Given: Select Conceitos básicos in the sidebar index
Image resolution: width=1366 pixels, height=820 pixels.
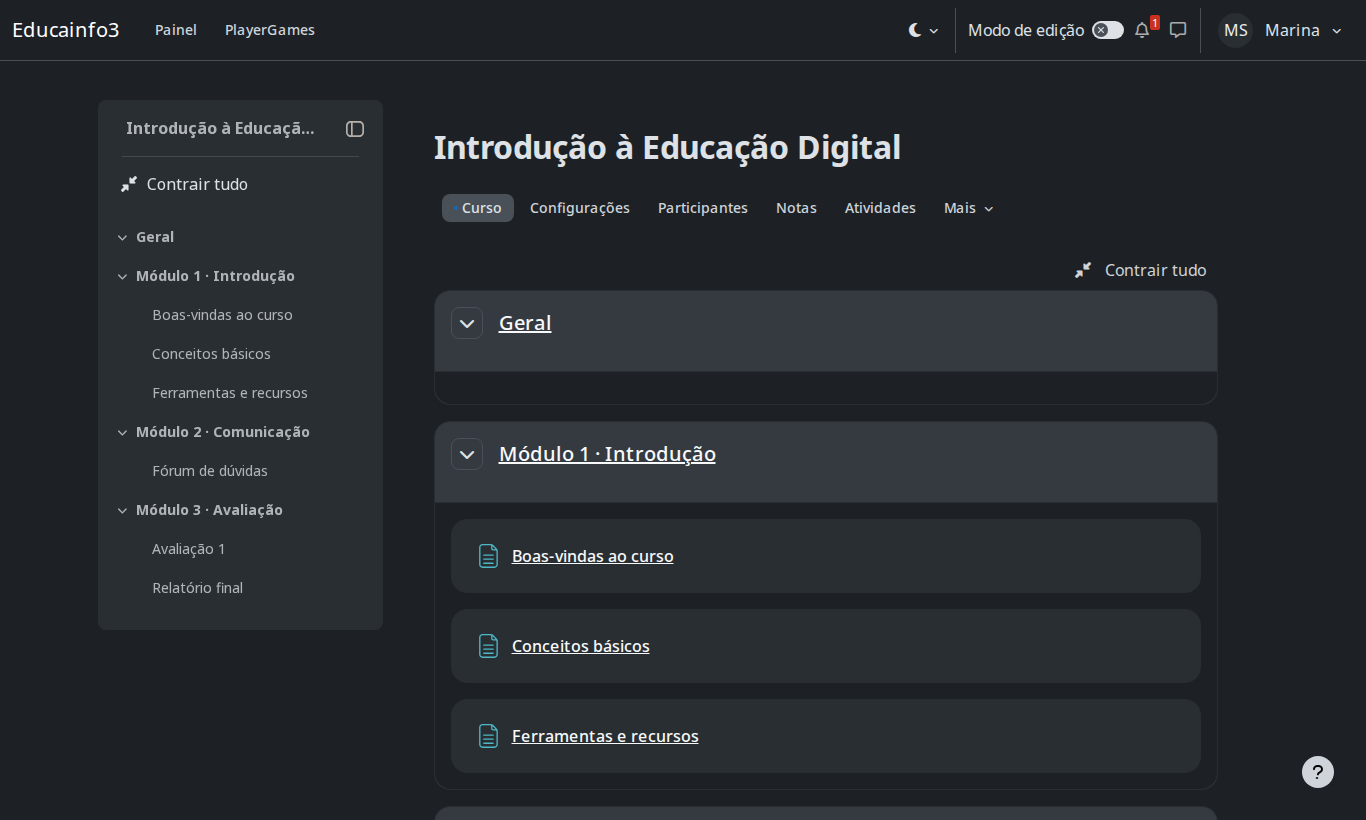Looking at the screenshot, I should [211, 354].
